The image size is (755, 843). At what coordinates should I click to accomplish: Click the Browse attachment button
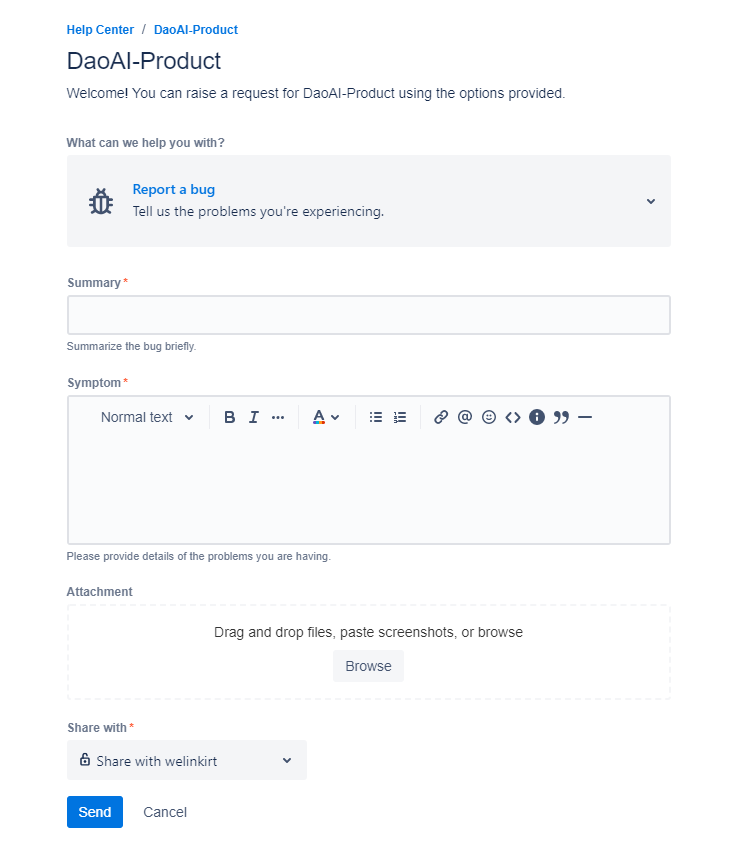click(368, 666)
